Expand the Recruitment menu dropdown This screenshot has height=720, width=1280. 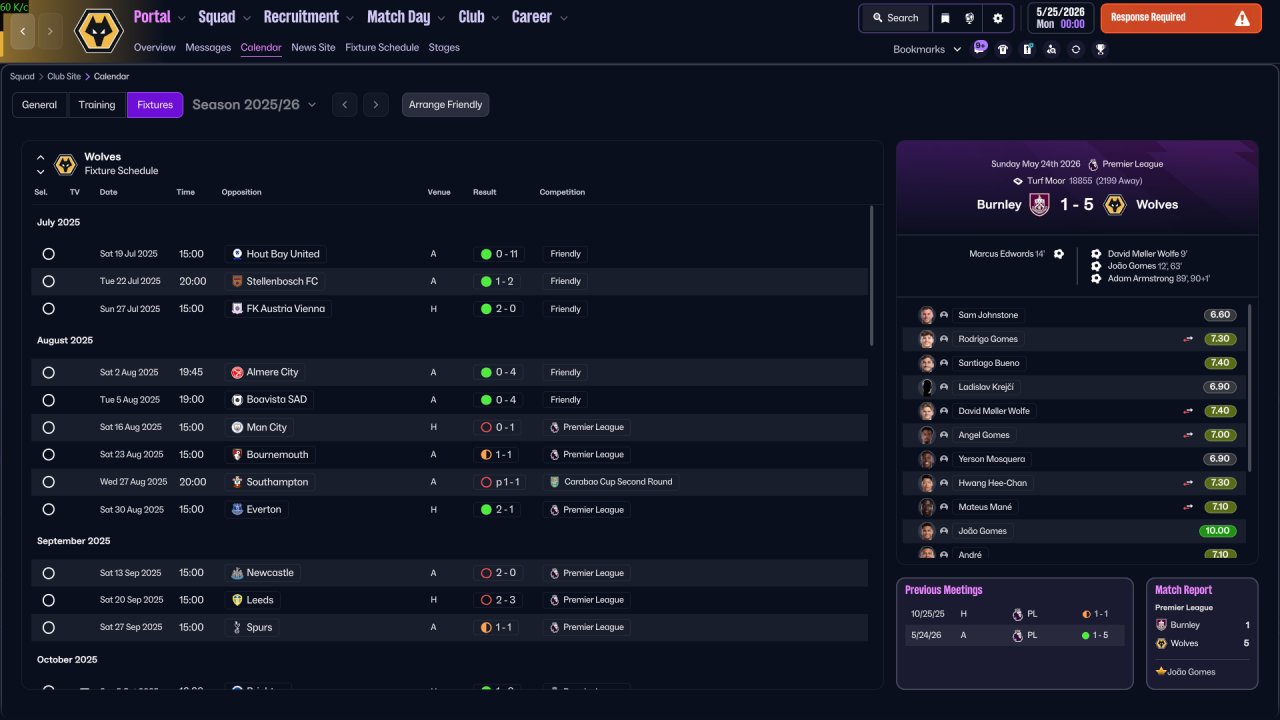(349, 18)
